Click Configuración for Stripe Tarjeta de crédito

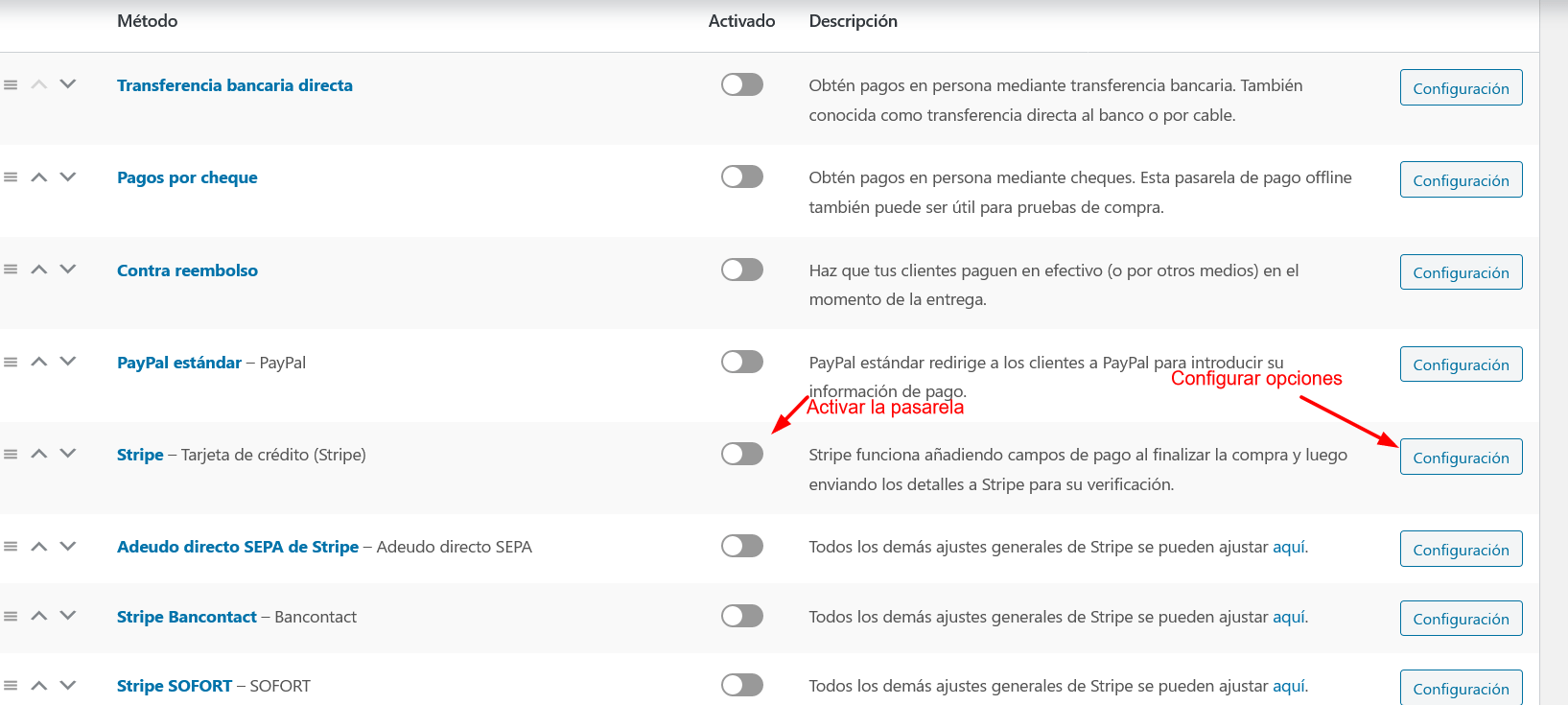(x=1462, y=457)
